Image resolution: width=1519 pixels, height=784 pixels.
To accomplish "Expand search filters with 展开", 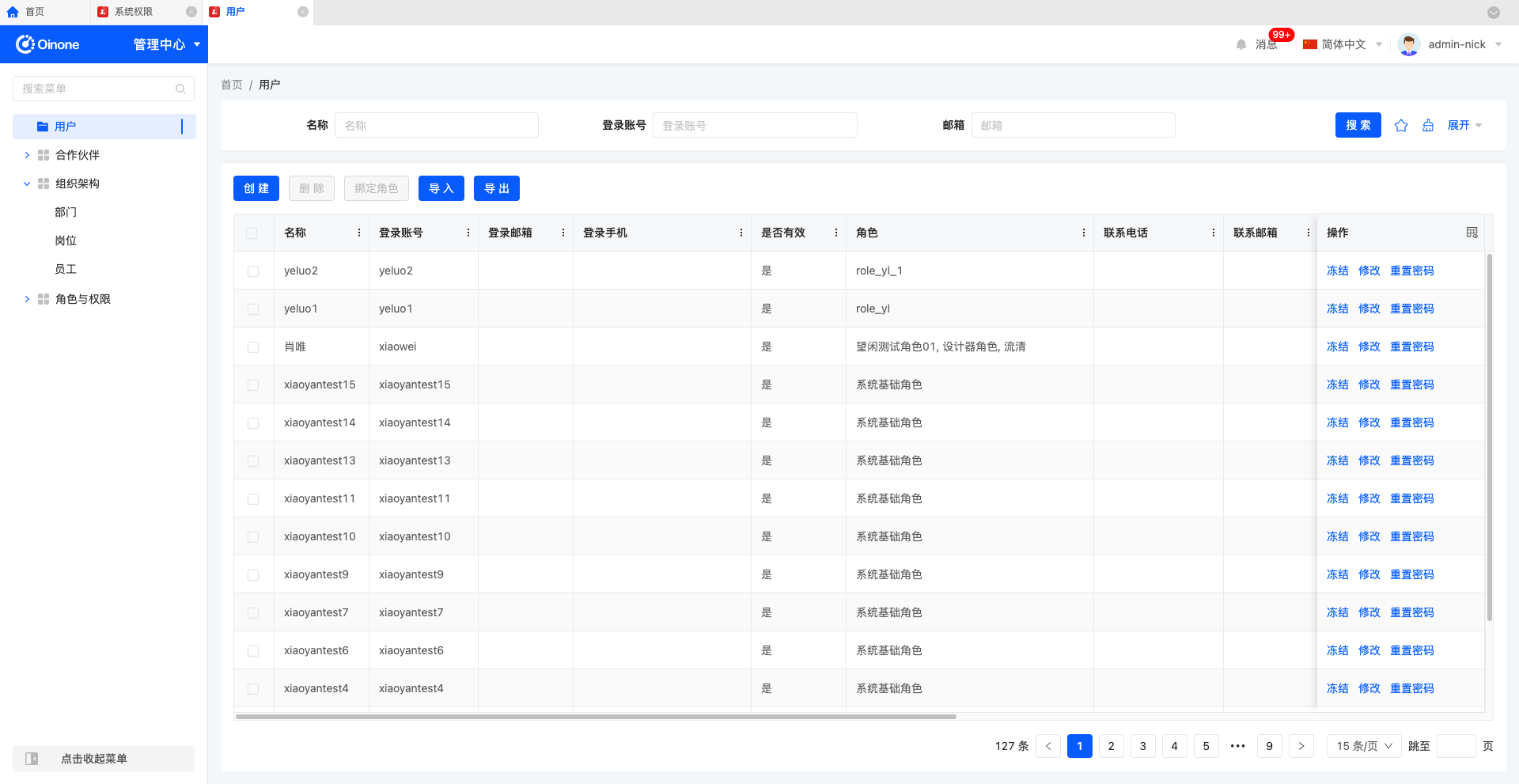I will (x=1464, y=125).
